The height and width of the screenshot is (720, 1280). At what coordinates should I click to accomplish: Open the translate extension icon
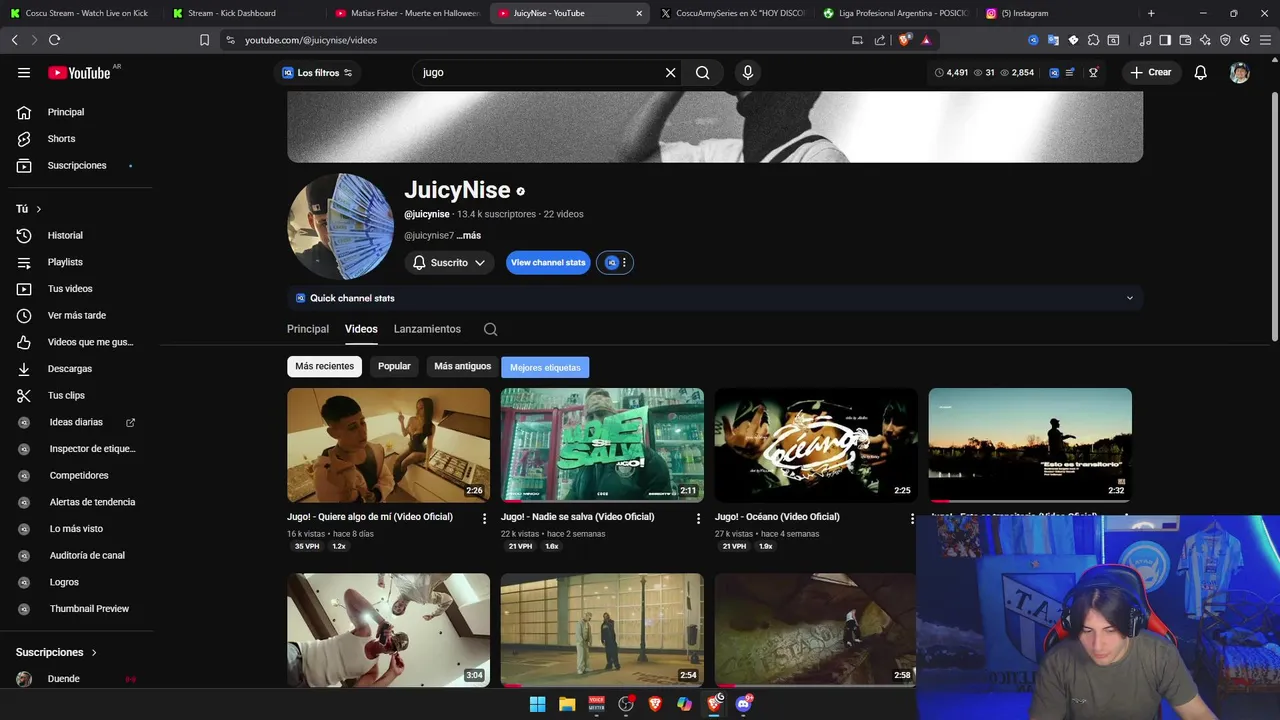(1053, 40)
